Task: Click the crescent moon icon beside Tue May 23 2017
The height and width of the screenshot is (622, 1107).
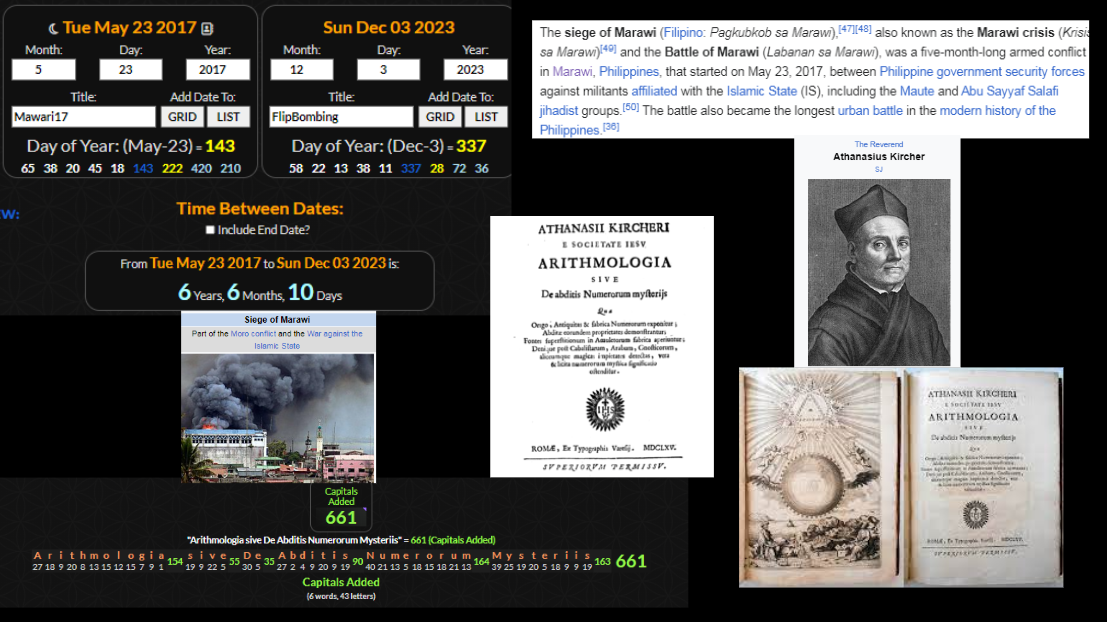Action: [x=53, y=29]
